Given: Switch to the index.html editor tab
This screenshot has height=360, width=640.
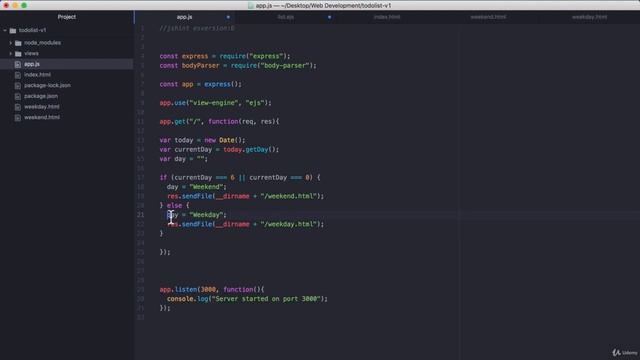Looking at the screenshot, I should pos(387,17).
